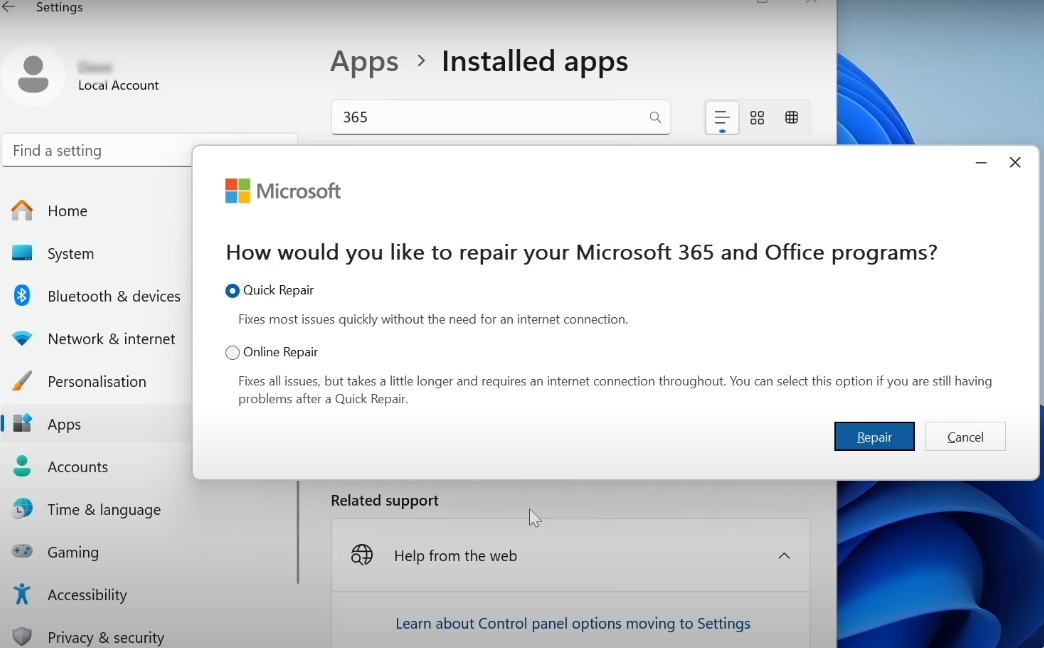Click the Home house icon
Image resolution: width=1044 pixels, height=648 pixels.
pyautogui.click(x=22, y=210)
